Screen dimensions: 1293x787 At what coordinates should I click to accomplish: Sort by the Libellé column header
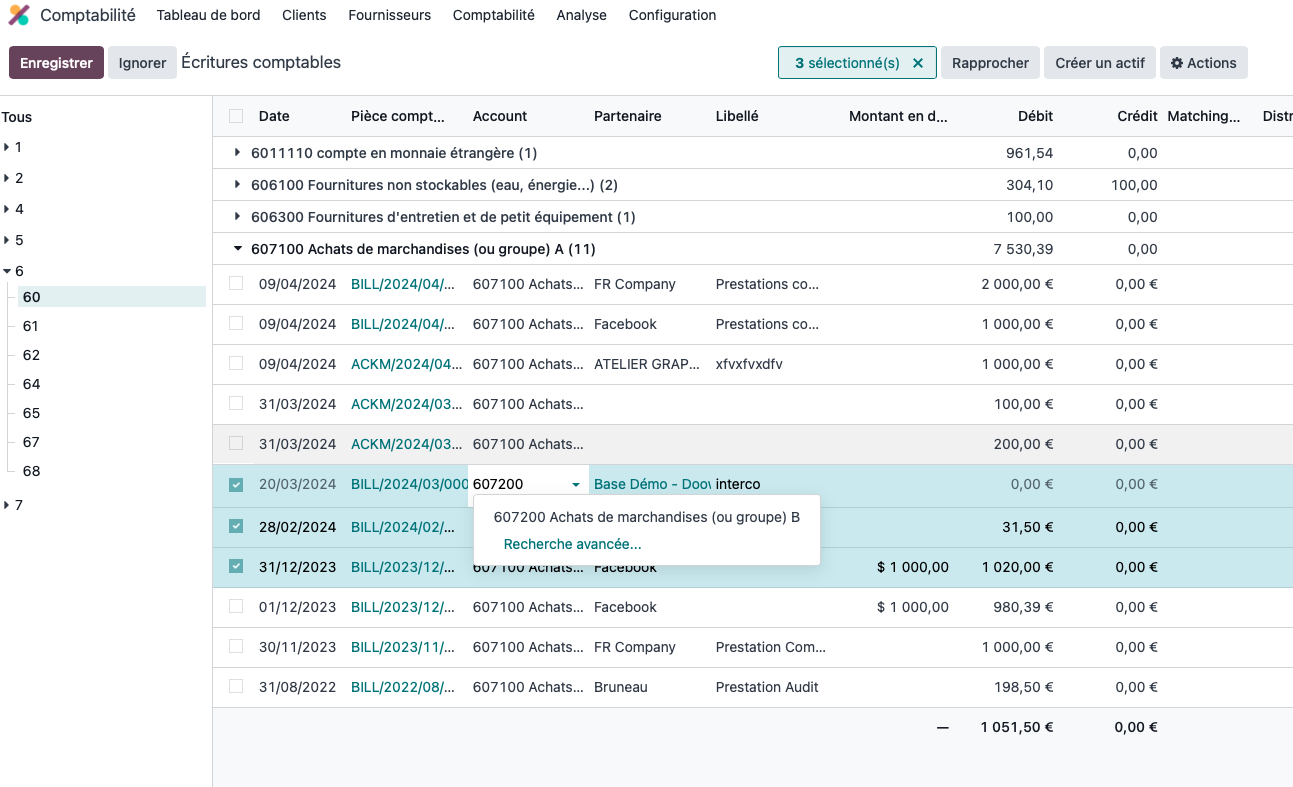point(737,116)
